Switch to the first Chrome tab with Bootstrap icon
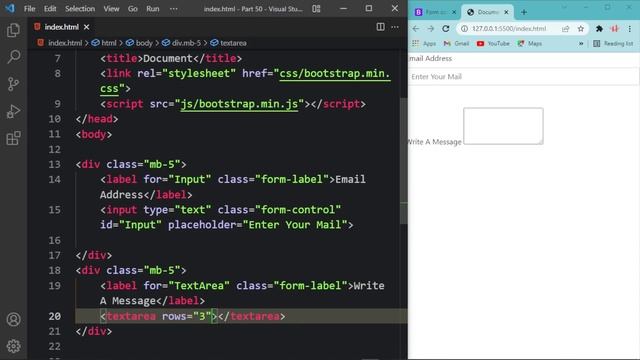This screenshot has width=640, height=360. (x=436, y=12)
